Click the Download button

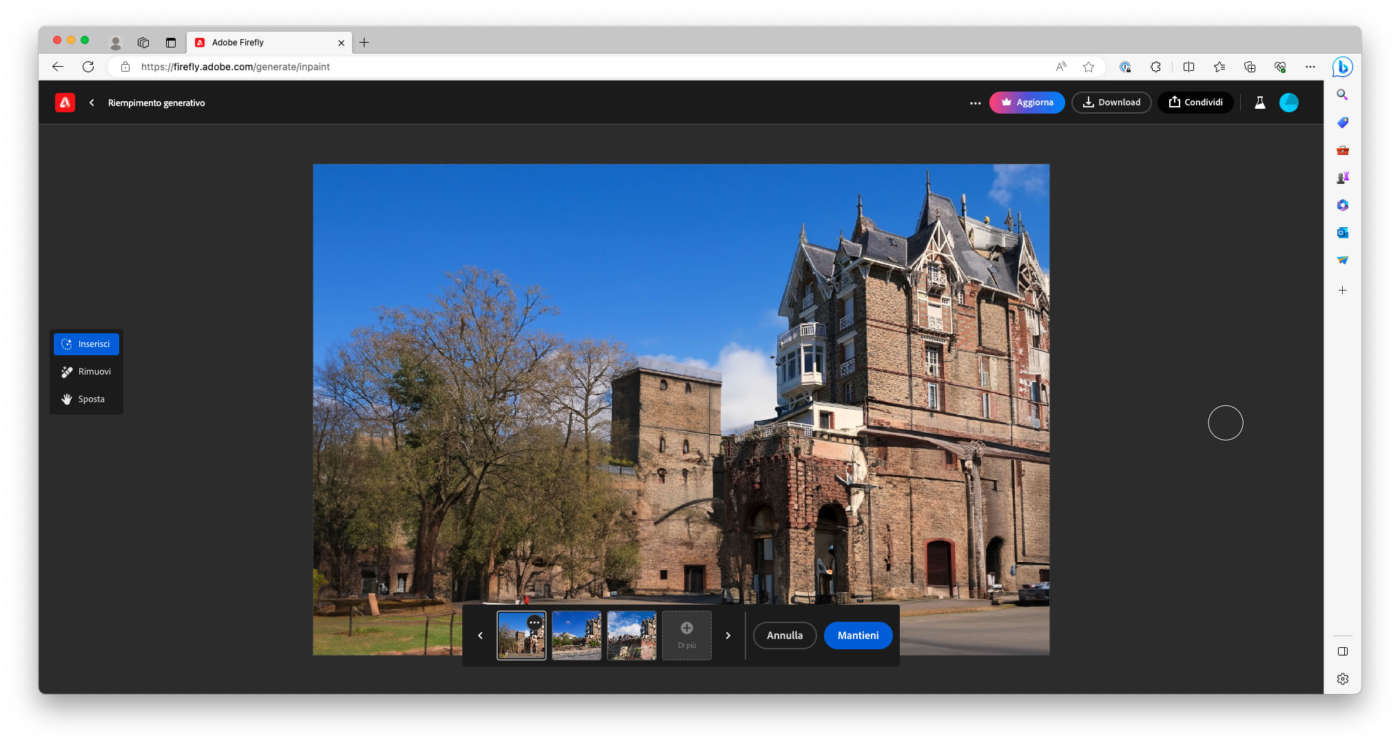[1112, 102]
